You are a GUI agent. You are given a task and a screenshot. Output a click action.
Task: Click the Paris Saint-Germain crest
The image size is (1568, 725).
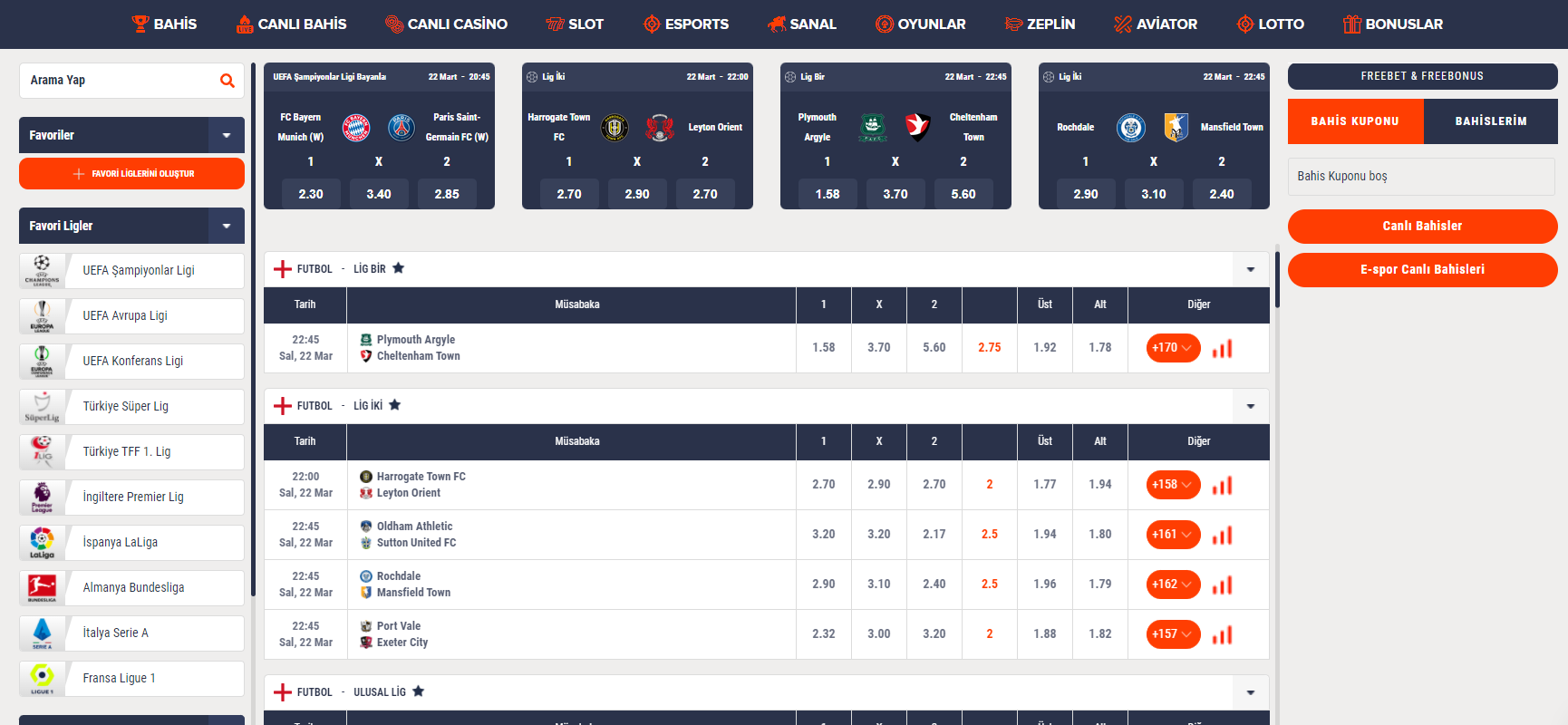pos(402,128)
